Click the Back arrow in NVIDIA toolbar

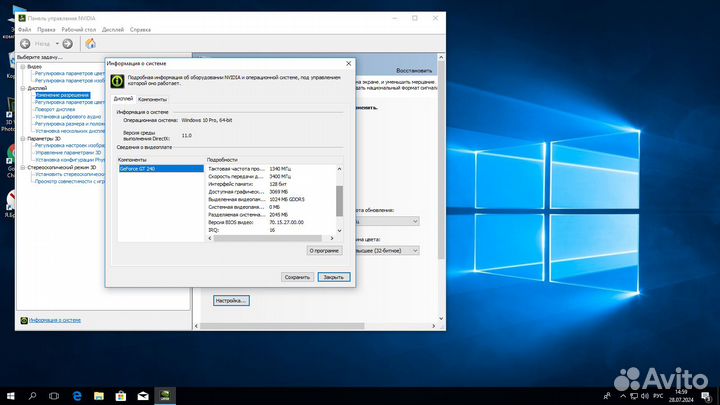coord(25,44)
